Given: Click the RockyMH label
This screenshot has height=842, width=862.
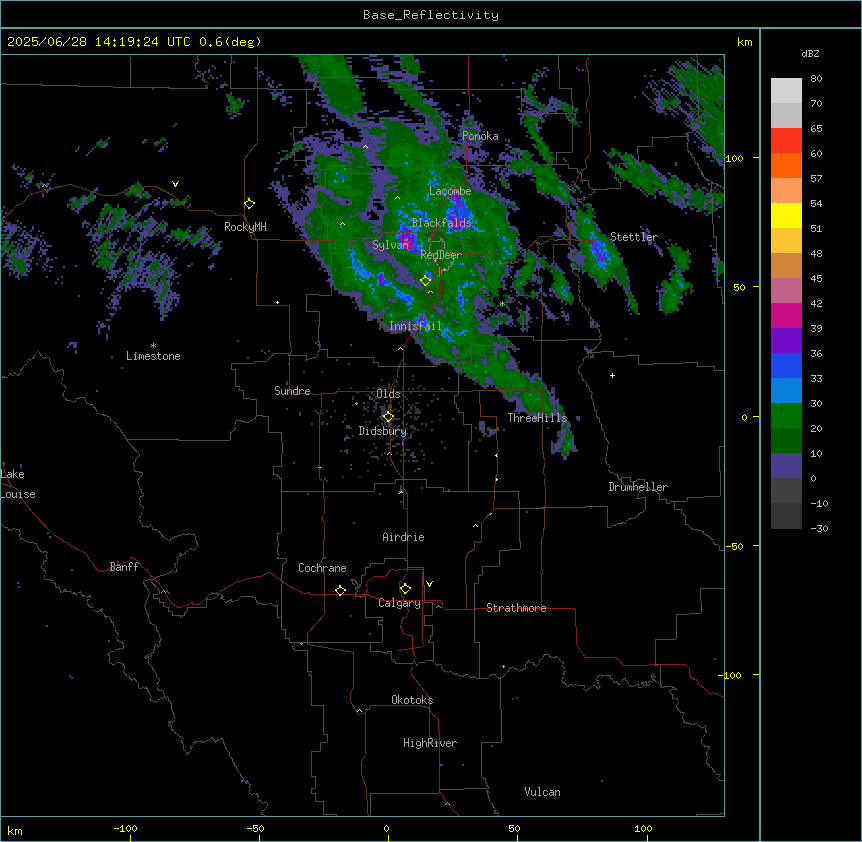Looking at the screenshot, I should (245, 227).
